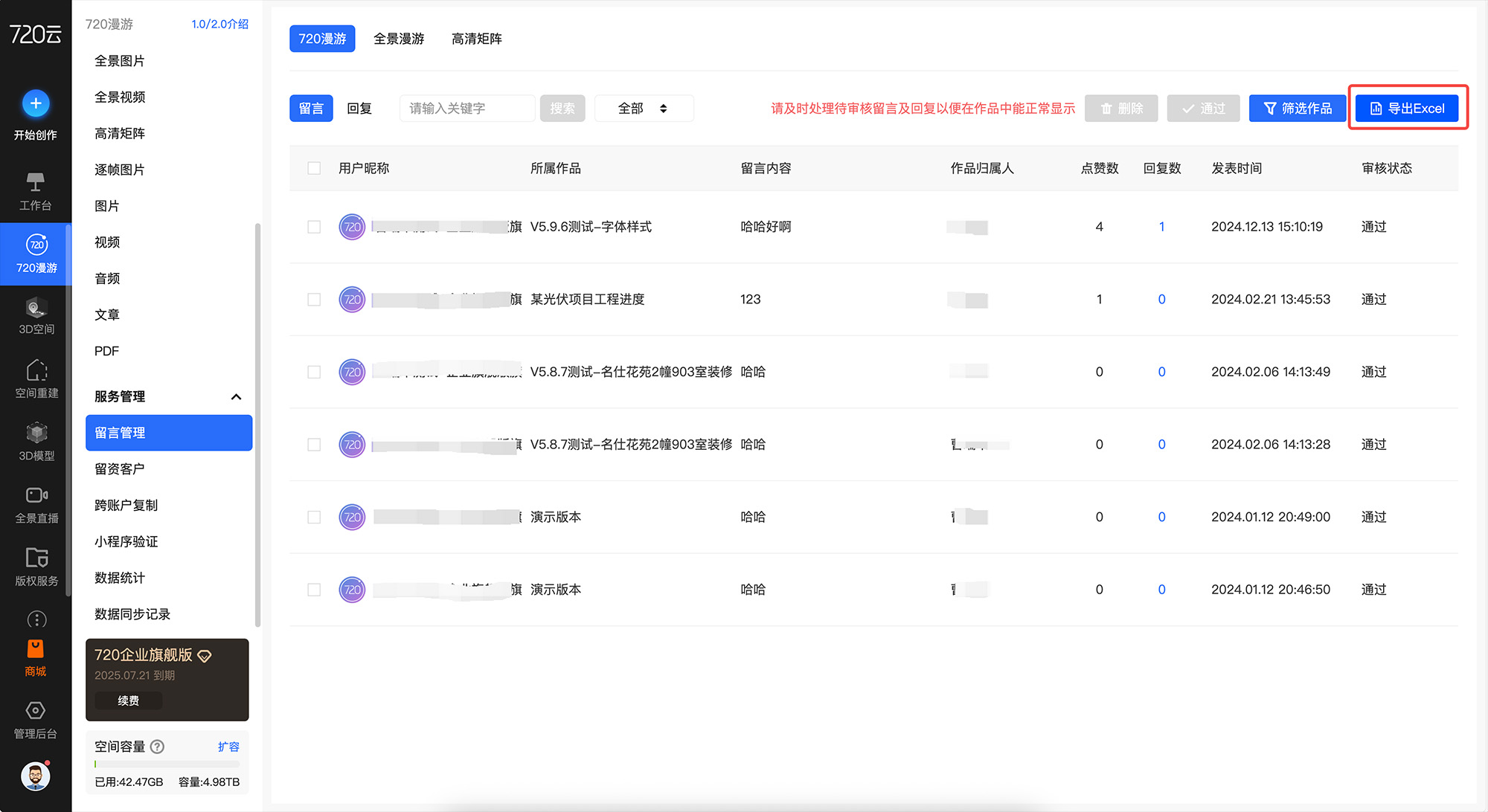Check the 某光伏项目工程进度 row checkbox
1488x812 pixels.
(x=314, y=300)
